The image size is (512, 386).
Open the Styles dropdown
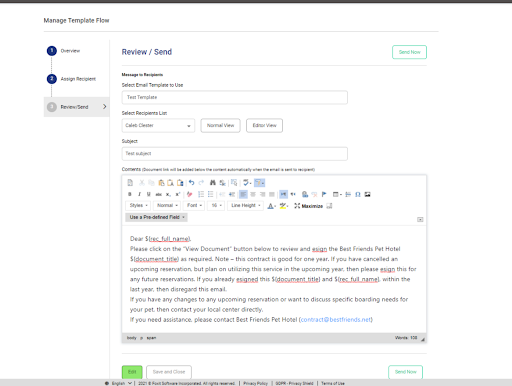click(x=138, y=206)
